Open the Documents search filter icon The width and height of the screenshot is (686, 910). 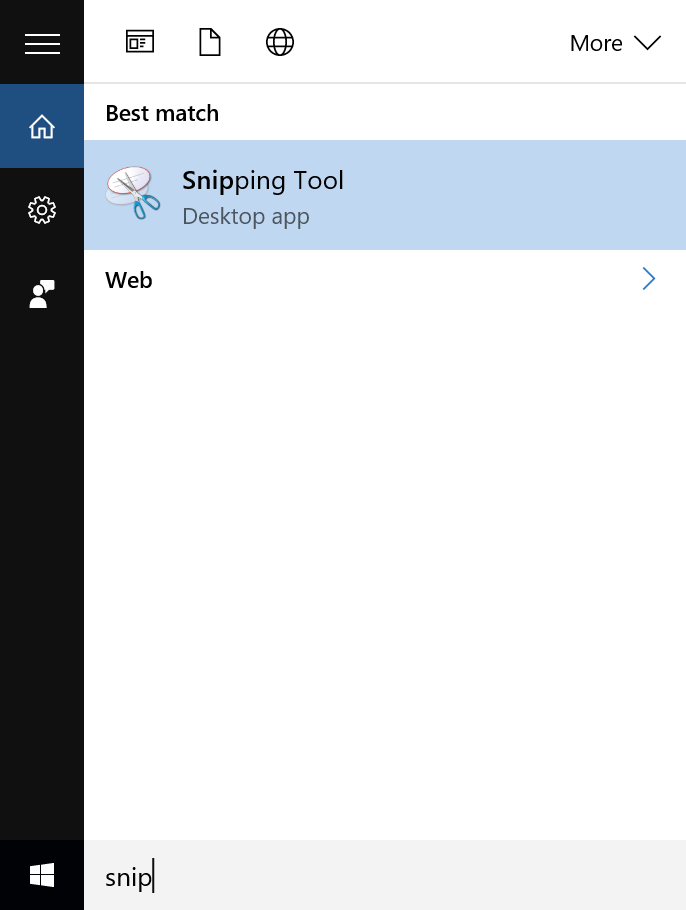click(209, 42)
